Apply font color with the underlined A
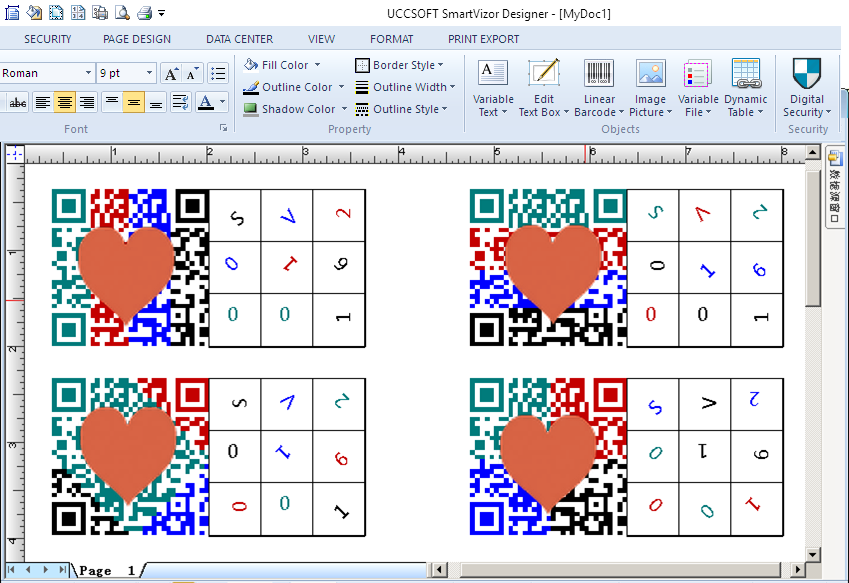Screen dimensions: 849x583 pyautogui.click(x=206, y=102)
